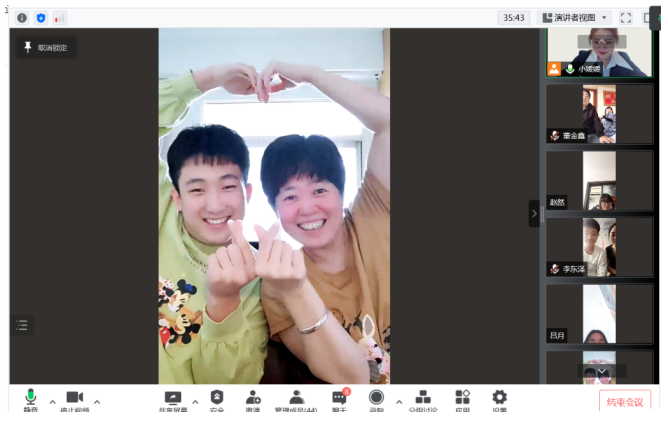Screen dimensions: 668x426
Task: Open the Apps menu
Action: point(462,399)
